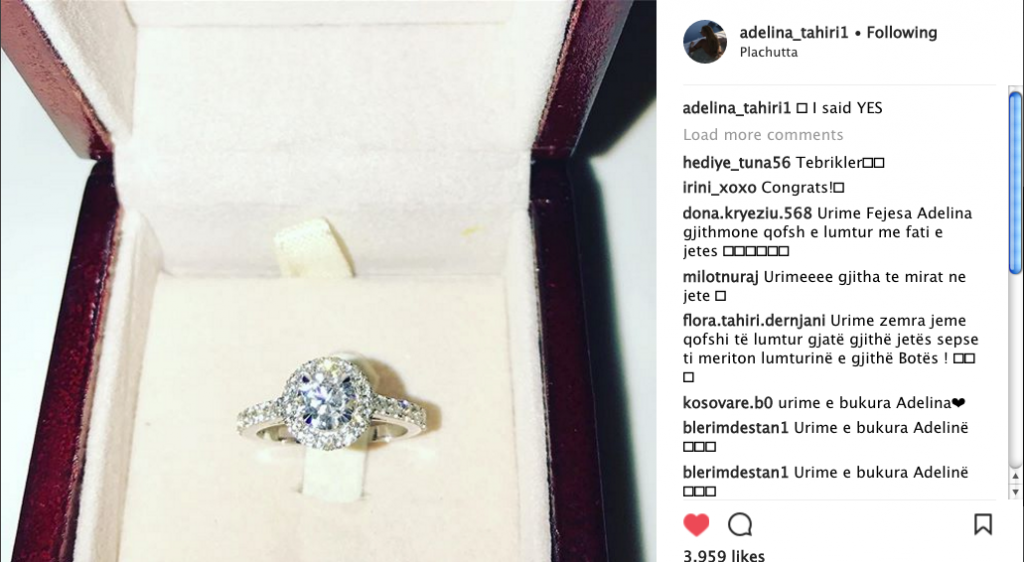Click the scrollbar up arrow

click(1015, 477)
